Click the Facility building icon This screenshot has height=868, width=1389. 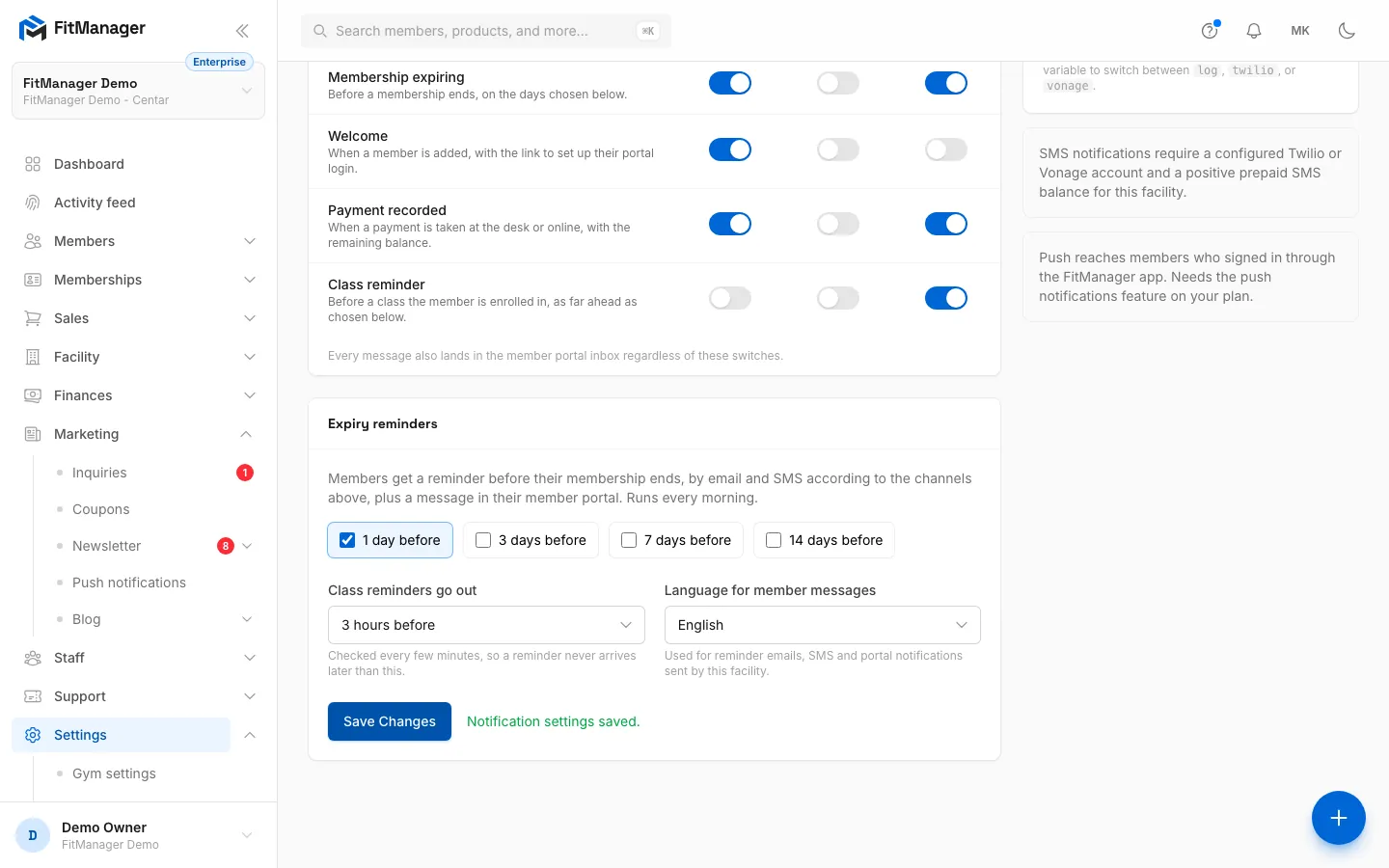[33, 357]
